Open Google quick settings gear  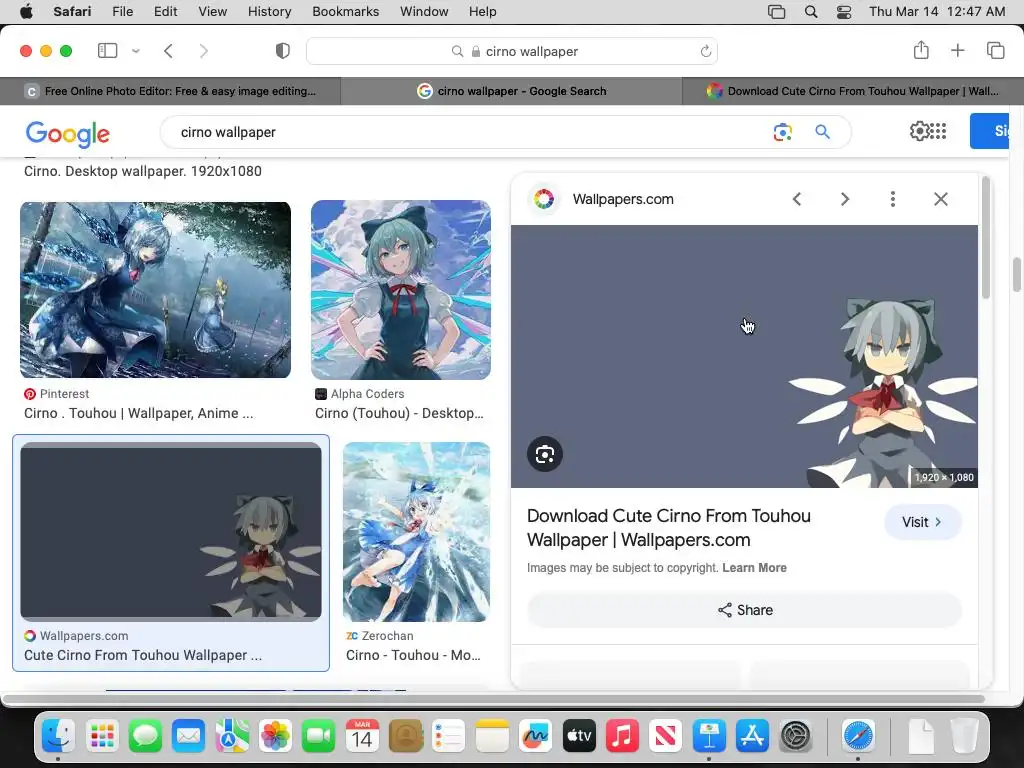pyautogui.click(x=920, y=131)
